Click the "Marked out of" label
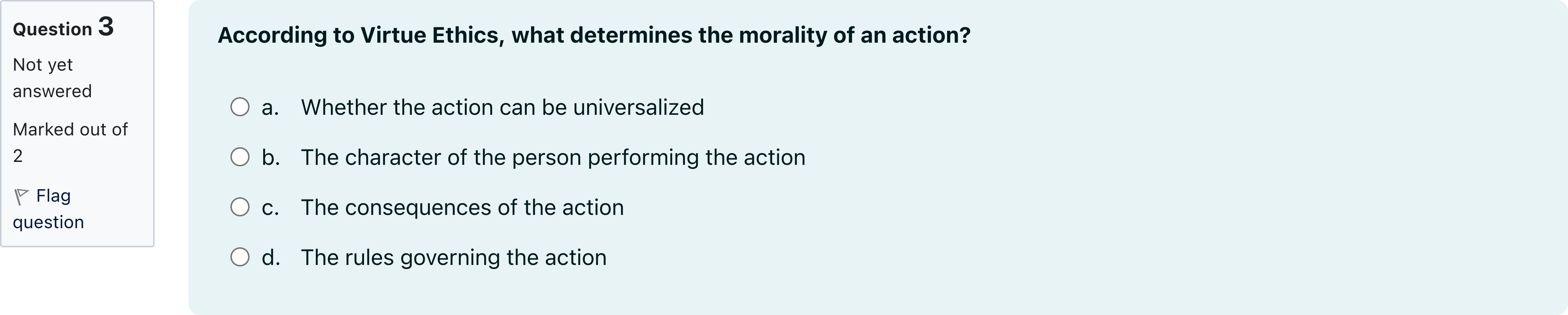 tap(70, 129)
